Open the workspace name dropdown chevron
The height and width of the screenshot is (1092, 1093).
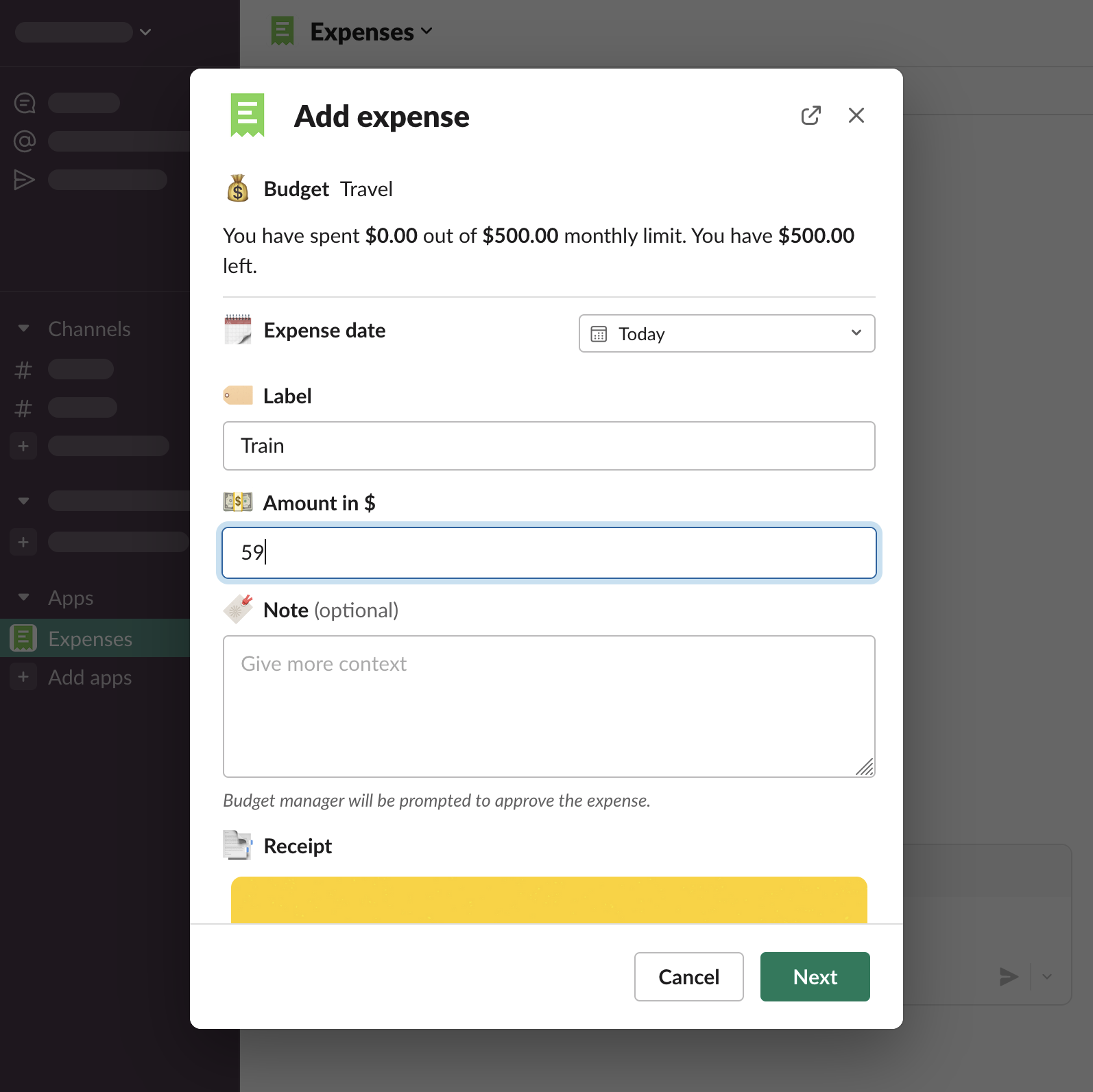[145, 32]
